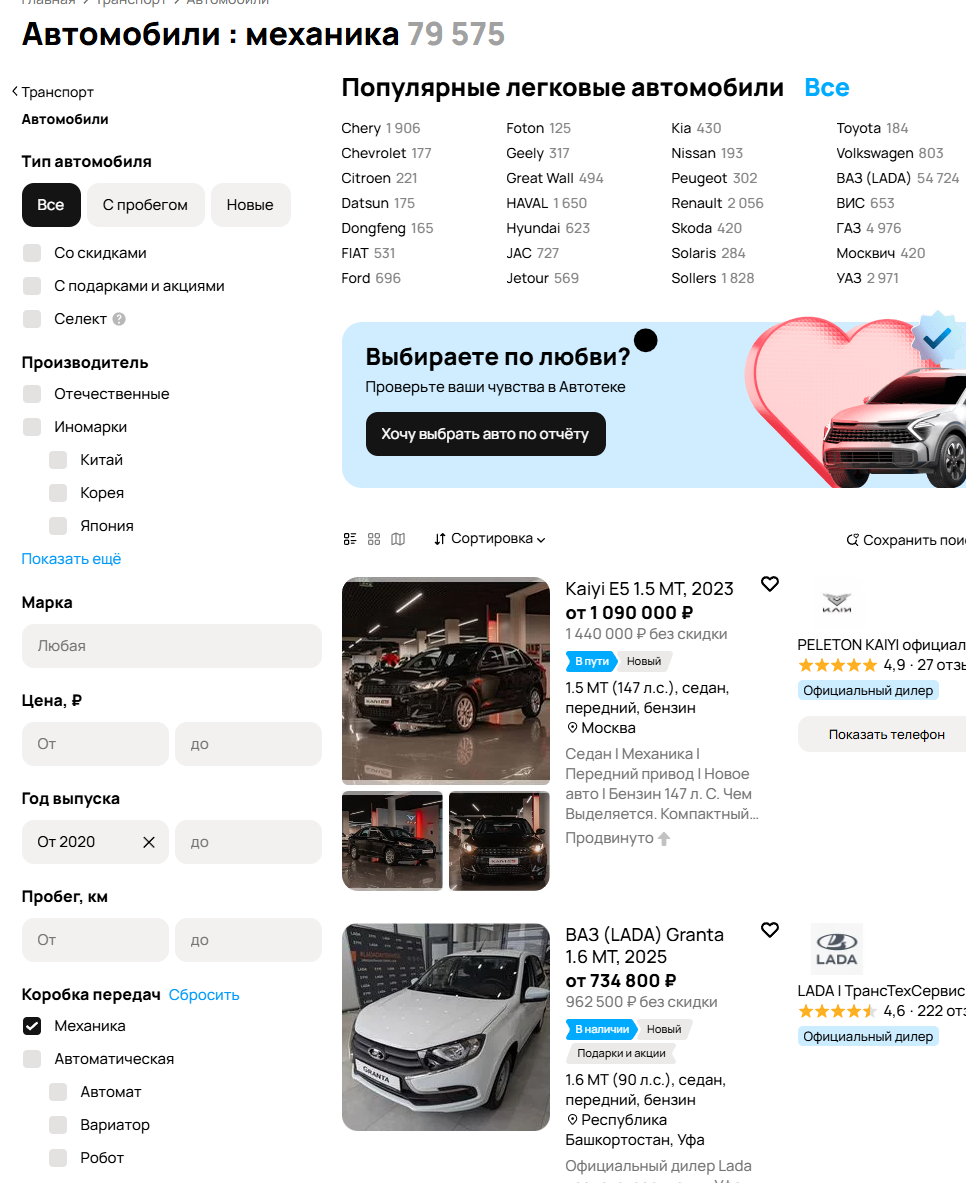Click the save search icon
The image size is (966, 1183).
pyautogui.click(x=852, y=540)
